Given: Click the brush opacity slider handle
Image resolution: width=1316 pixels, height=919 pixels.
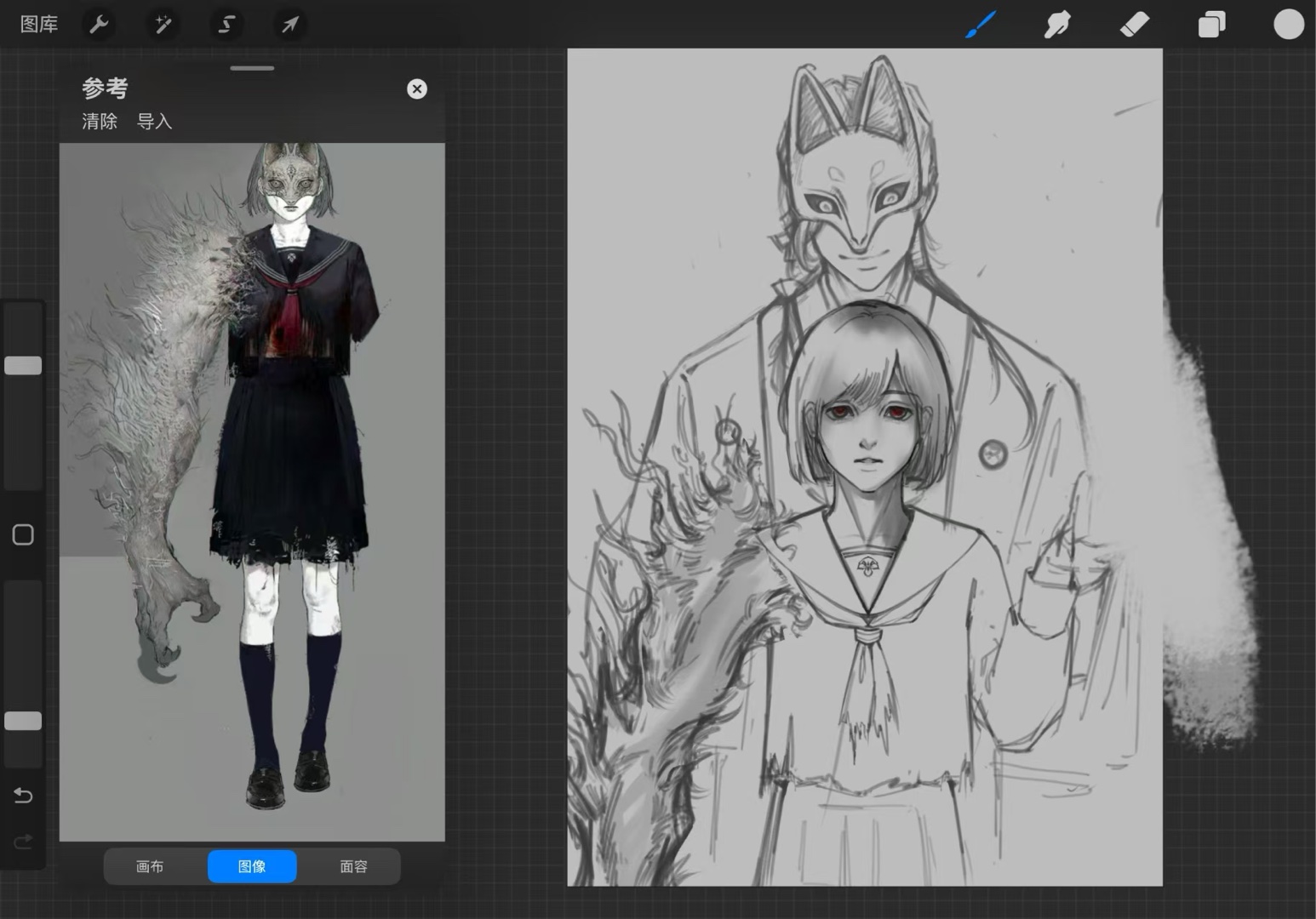Looking at the screenshot, I should (23, 722).
